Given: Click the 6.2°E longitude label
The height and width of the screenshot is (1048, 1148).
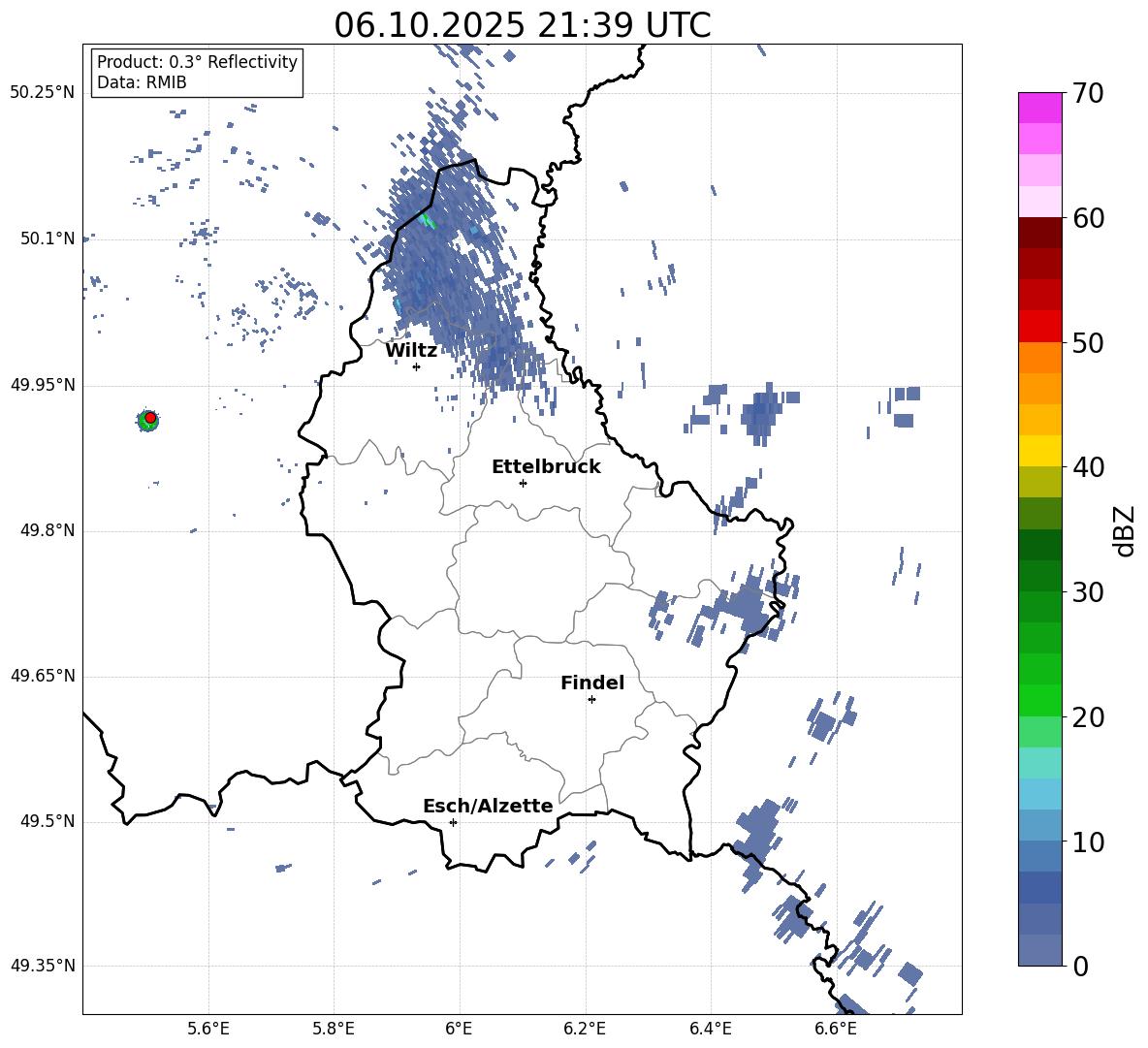Looking at the screenshot, I should coord(585,1029).
